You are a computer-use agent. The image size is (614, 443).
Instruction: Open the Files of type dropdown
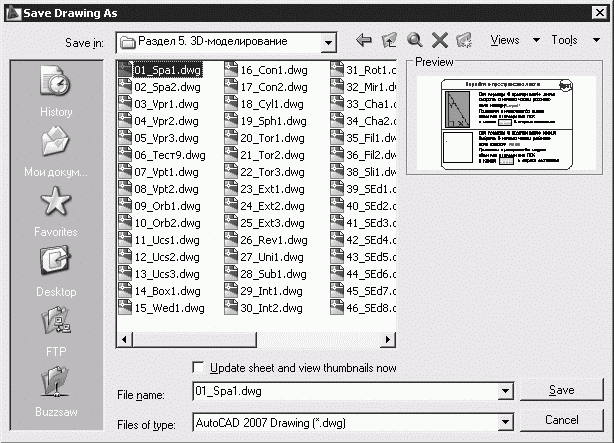coord(505,421)
